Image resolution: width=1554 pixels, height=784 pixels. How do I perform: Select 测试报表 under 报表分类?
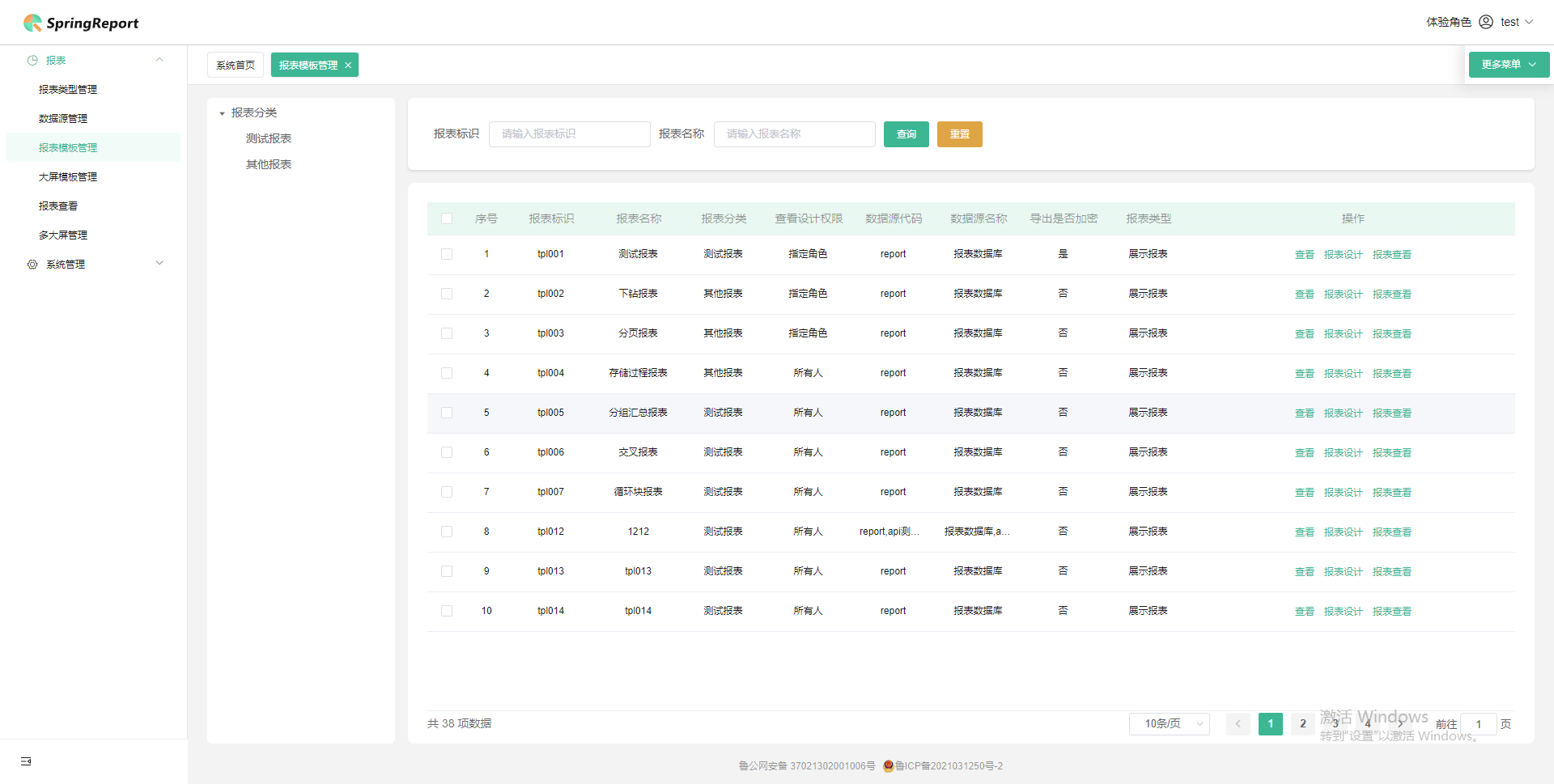[x=269, y=138]
